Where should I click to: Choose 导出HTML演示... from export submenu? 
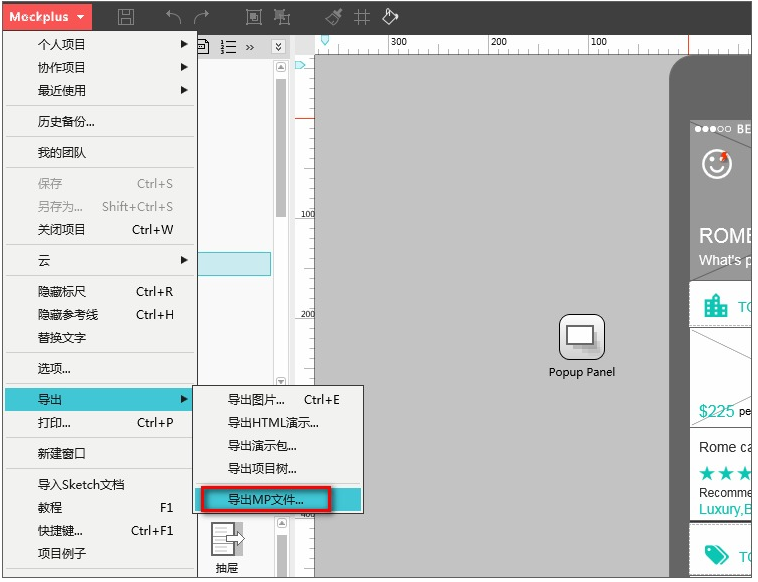tap(278, 423)
